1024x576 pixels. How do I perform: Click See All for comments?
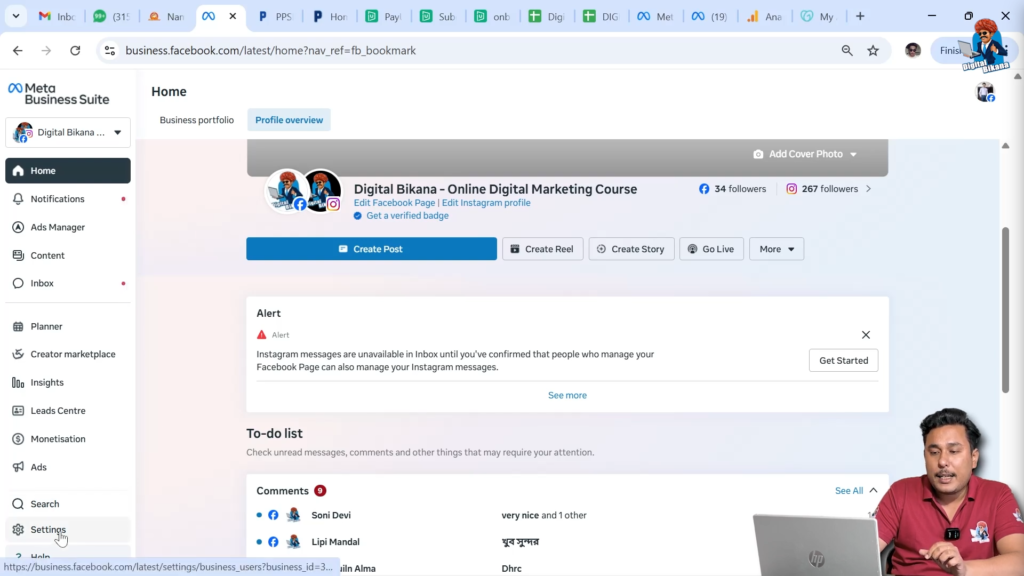point(849,490)
